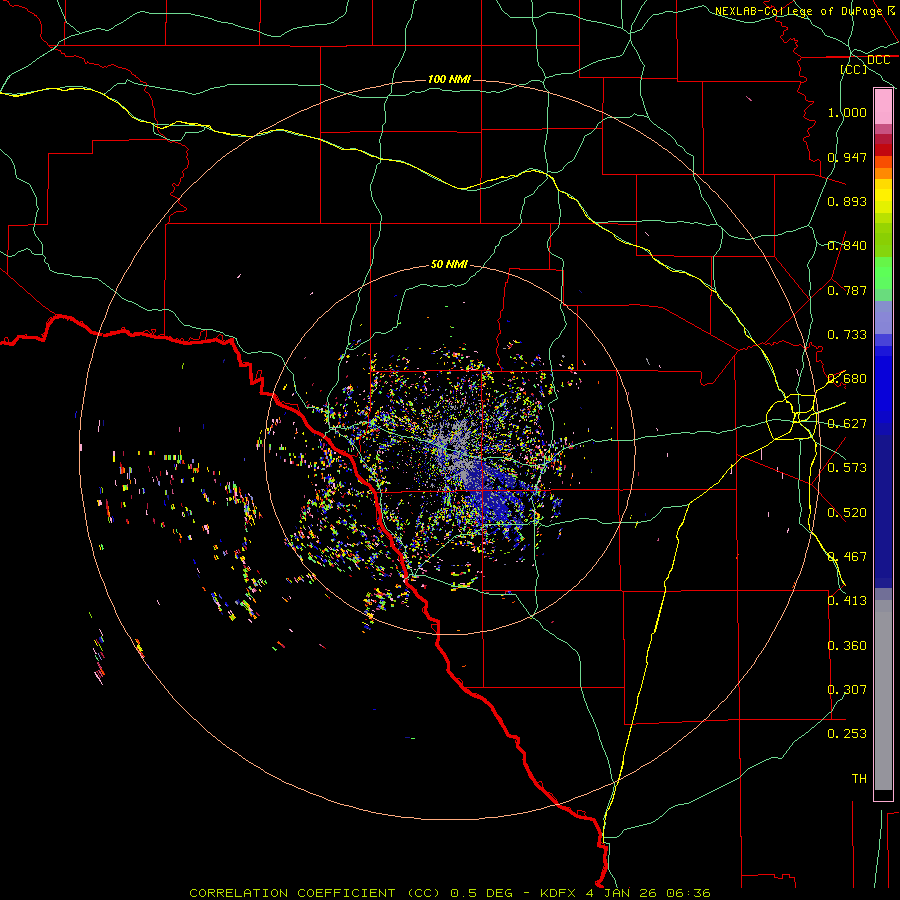This screenshot has width=900, height=900.
Task: Click the 0.467 scale value
Action: coord(847,557)
